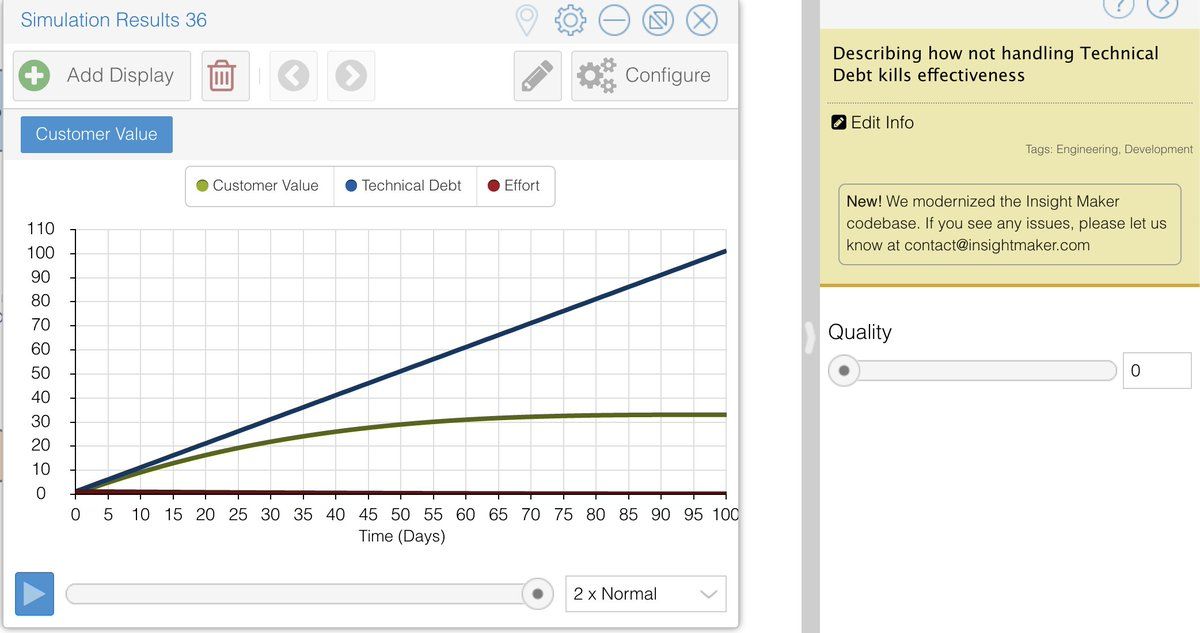This screenshot has height=633, width=1200.
Task: Select the Customer Value display tab
Action: pos(96,135)
